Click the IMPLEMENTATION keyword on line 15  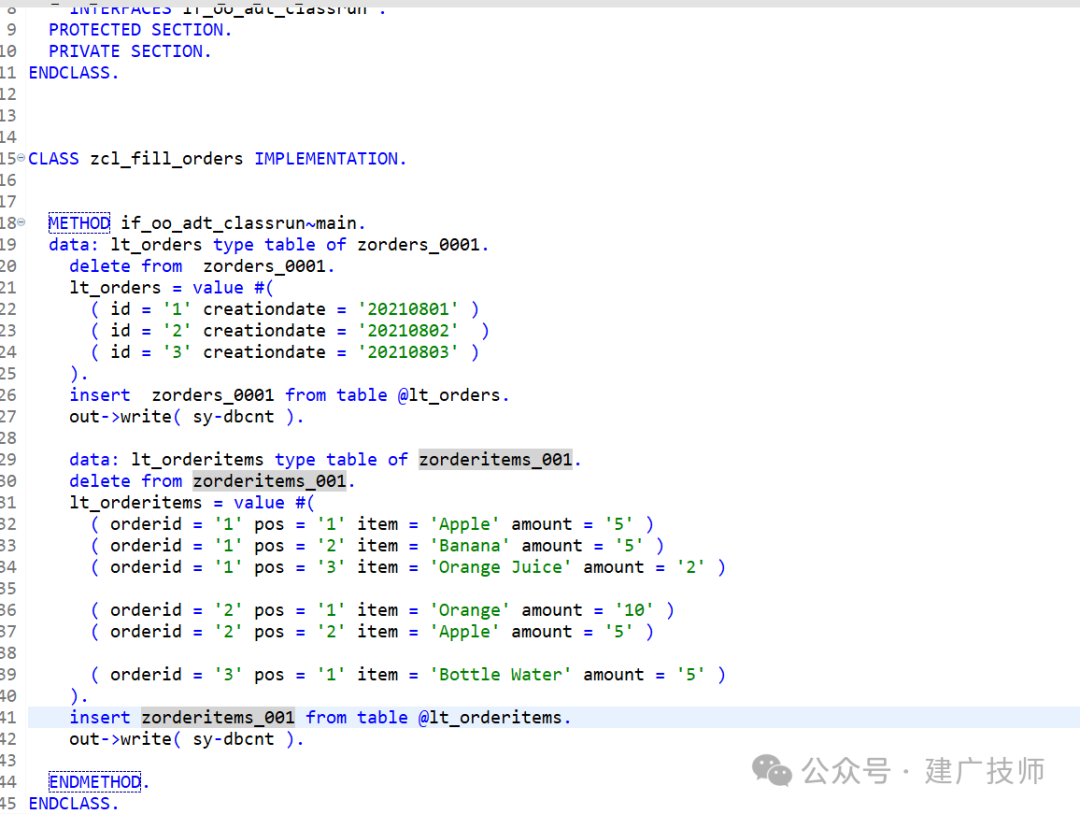(330, 159)
